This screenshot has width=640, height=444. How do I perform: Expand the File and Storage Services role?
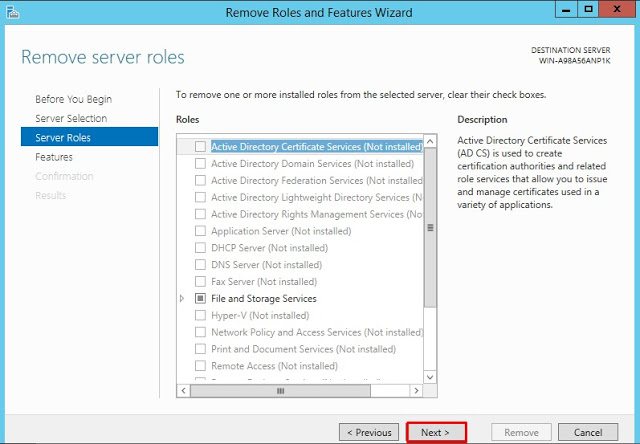pos(182,298)
